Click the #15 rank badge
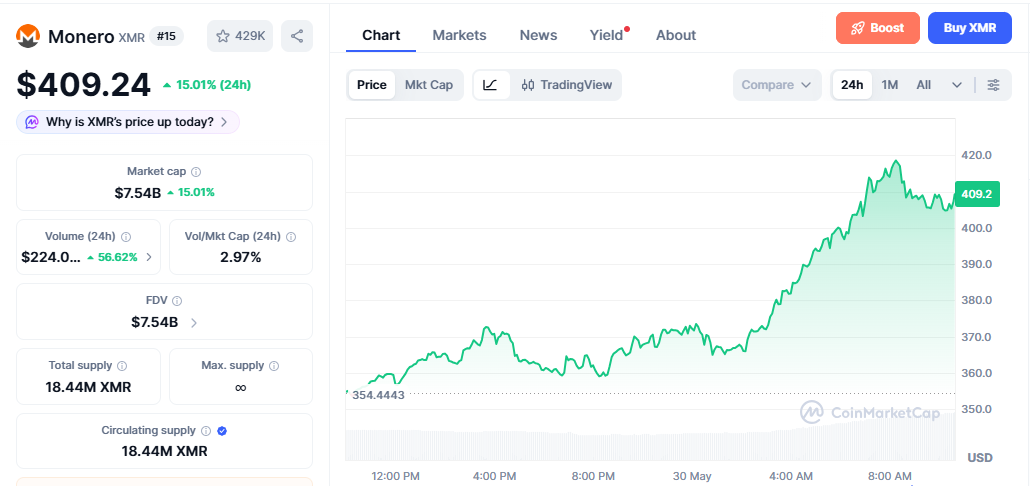This screenshot has height=486, width=1030. tap(166, 36)
